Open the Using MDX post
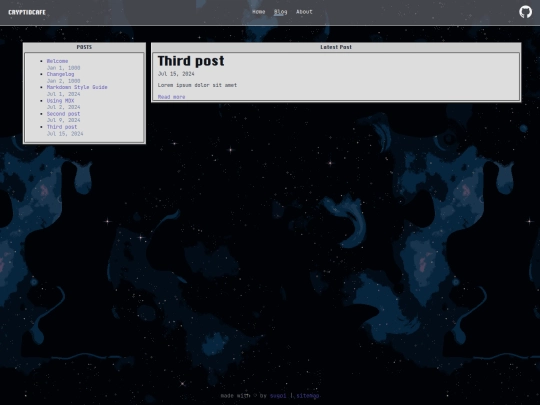 tap(60, 101)
